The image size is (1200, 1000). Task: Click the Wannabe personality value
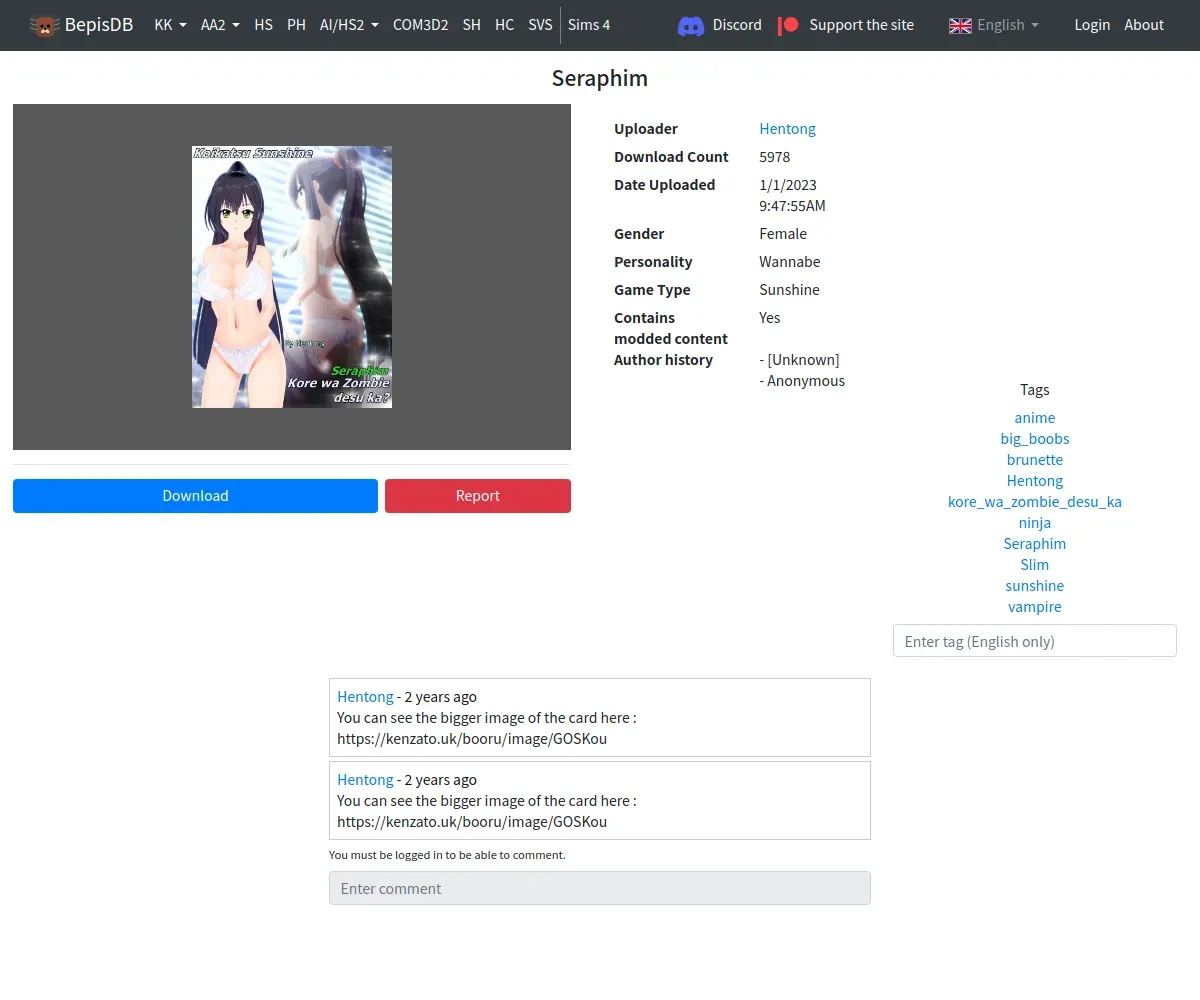[790, 262]
